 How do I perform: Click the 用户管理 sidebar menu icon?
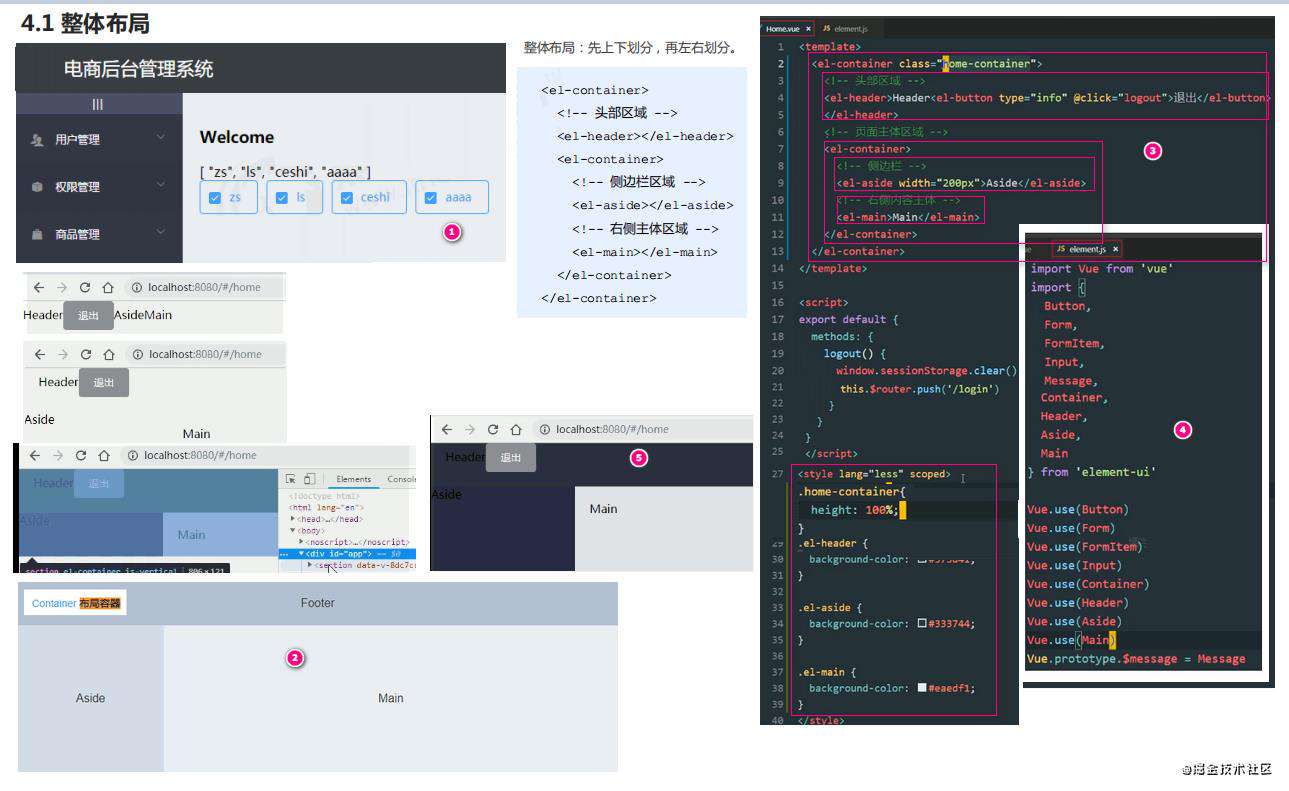point(37,140)
